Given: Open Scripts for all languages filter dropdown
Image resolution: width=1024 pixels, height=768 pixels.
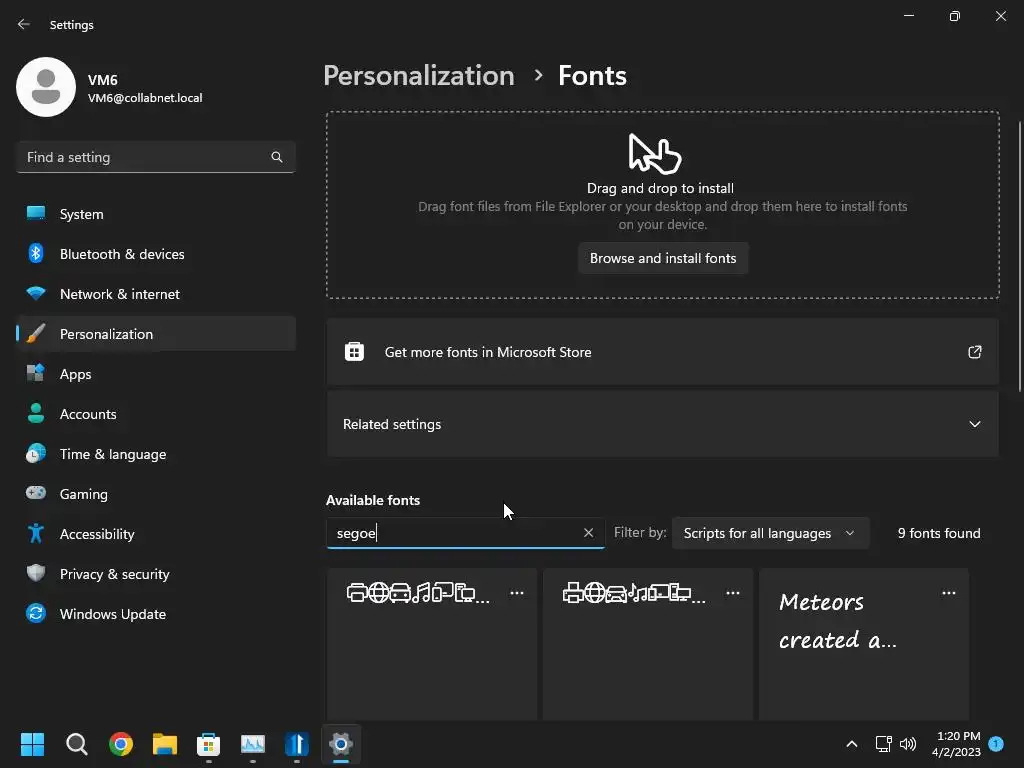Looking at the screenshot, I should [770, 534].
